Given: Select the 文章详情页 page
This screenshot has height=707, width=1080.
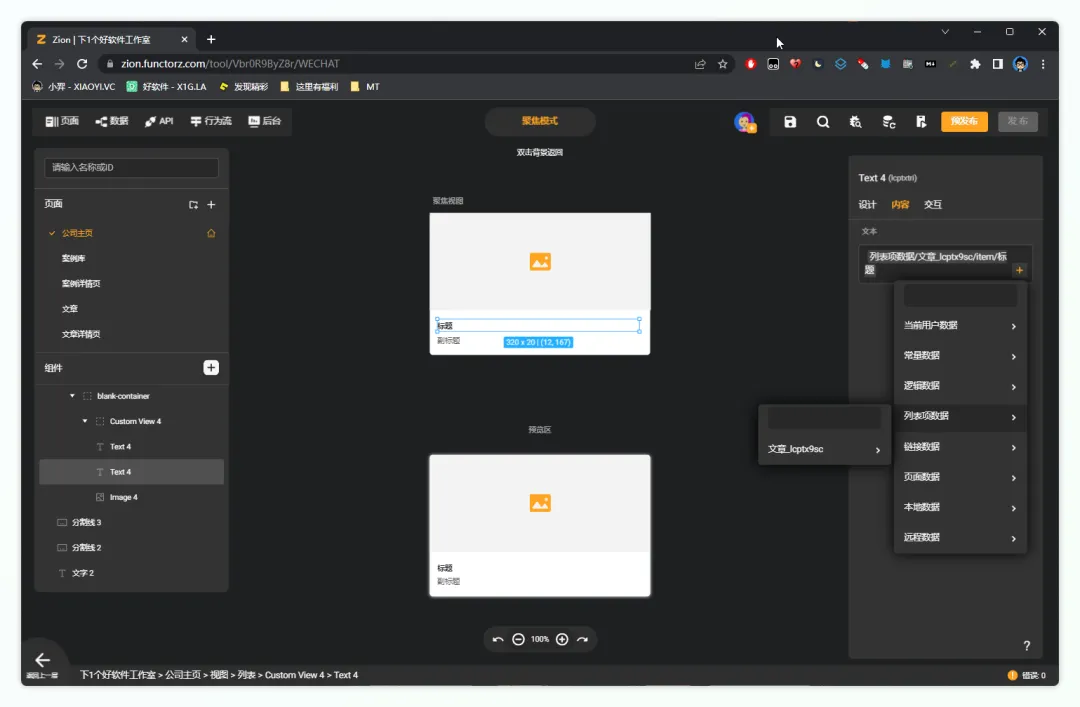Looking at the screenshot, I should coord(81,334).
